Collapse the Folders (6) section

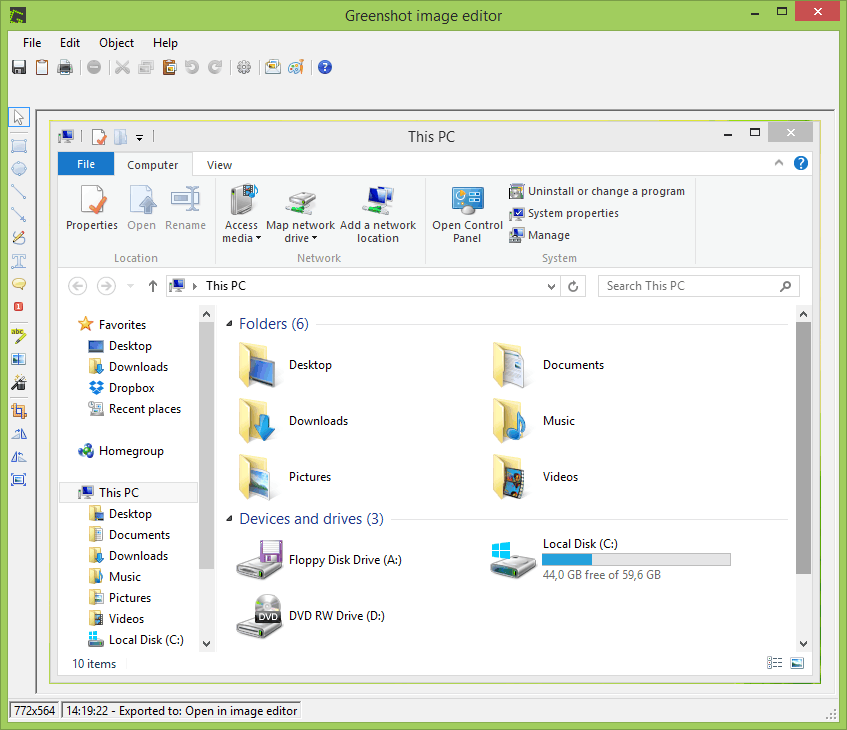[x=227, y=323]
